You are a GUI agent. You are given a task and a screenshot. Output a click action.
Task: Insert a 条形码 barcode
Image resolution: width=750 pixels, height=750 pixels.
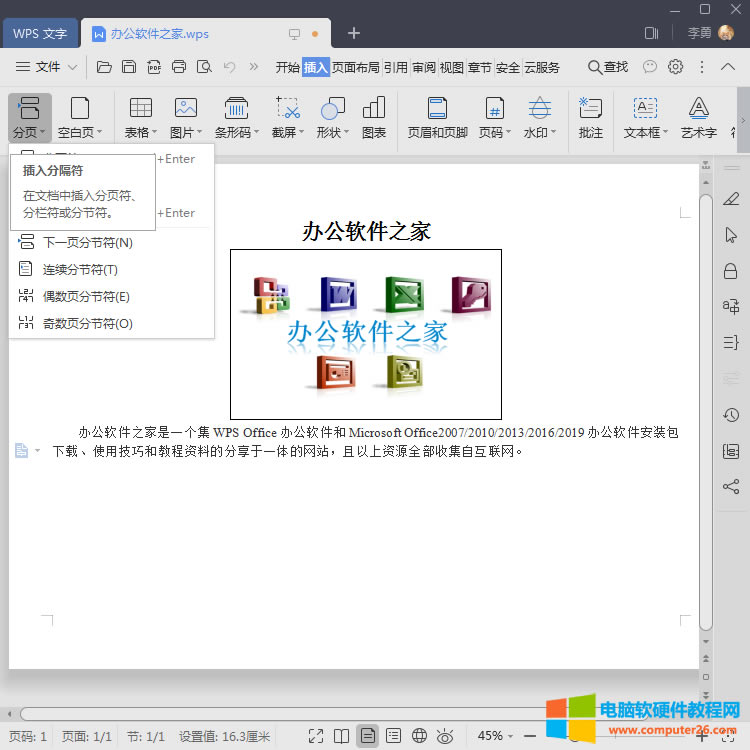(236, 108)
